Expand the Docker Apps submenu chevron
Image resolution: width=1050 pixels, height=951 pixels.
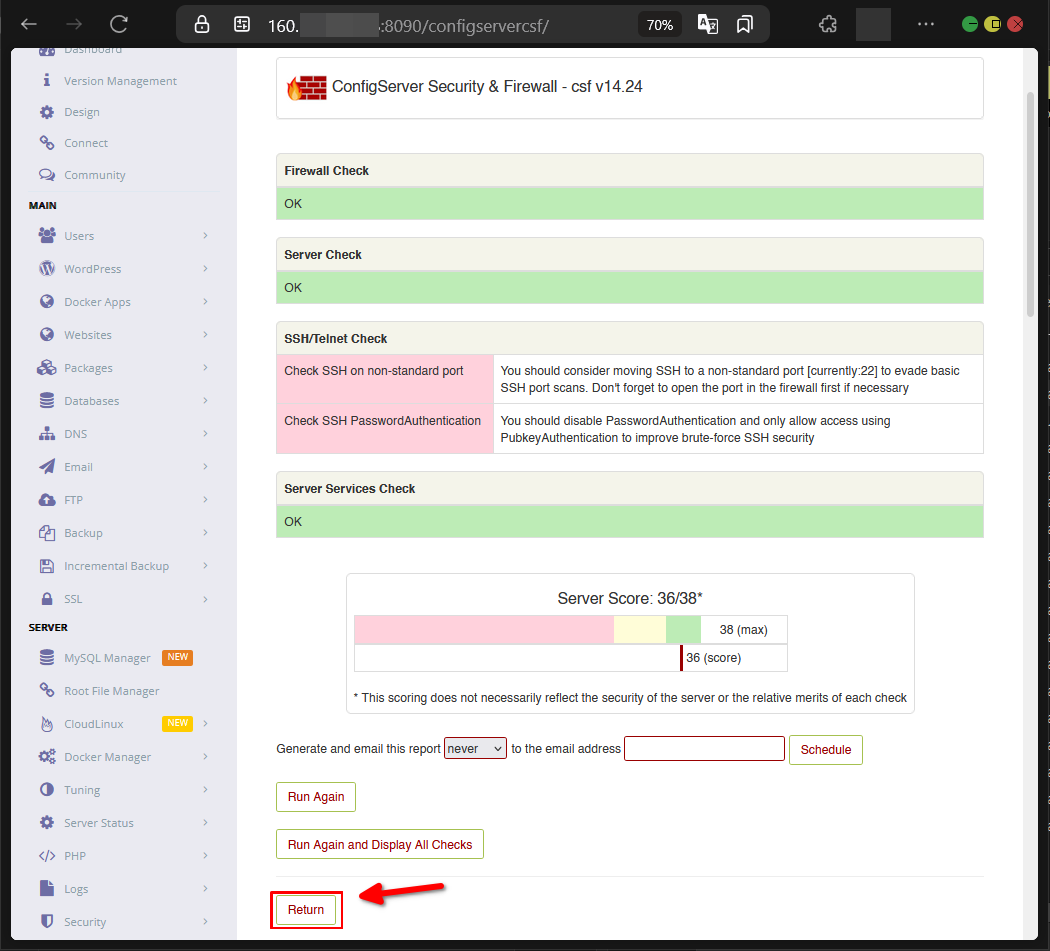point(206,301)
